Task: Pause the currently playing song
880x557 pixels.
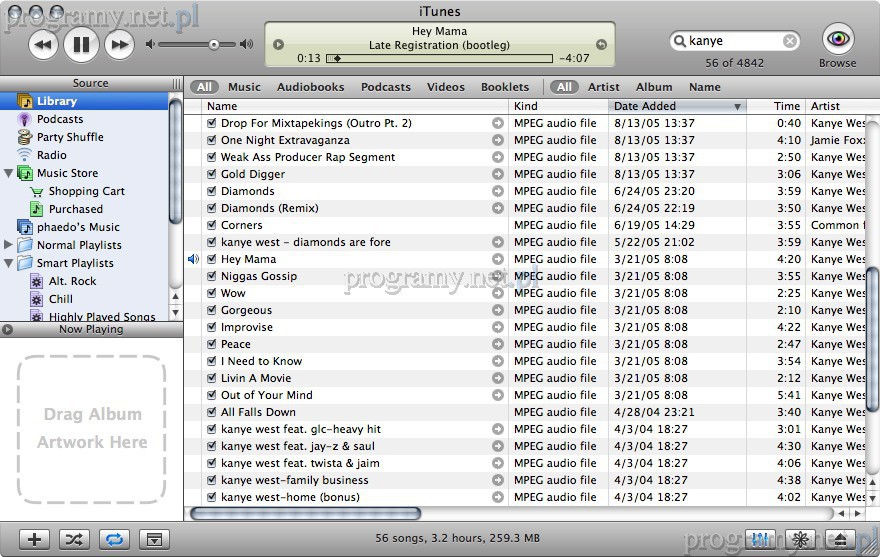Action: tap(81, 44)
